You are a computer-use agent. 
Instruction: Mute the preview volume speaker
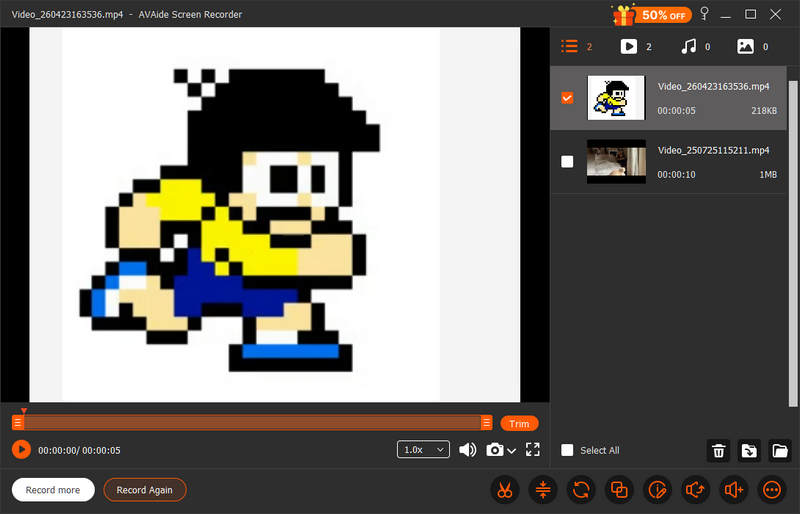click(467, 450)
